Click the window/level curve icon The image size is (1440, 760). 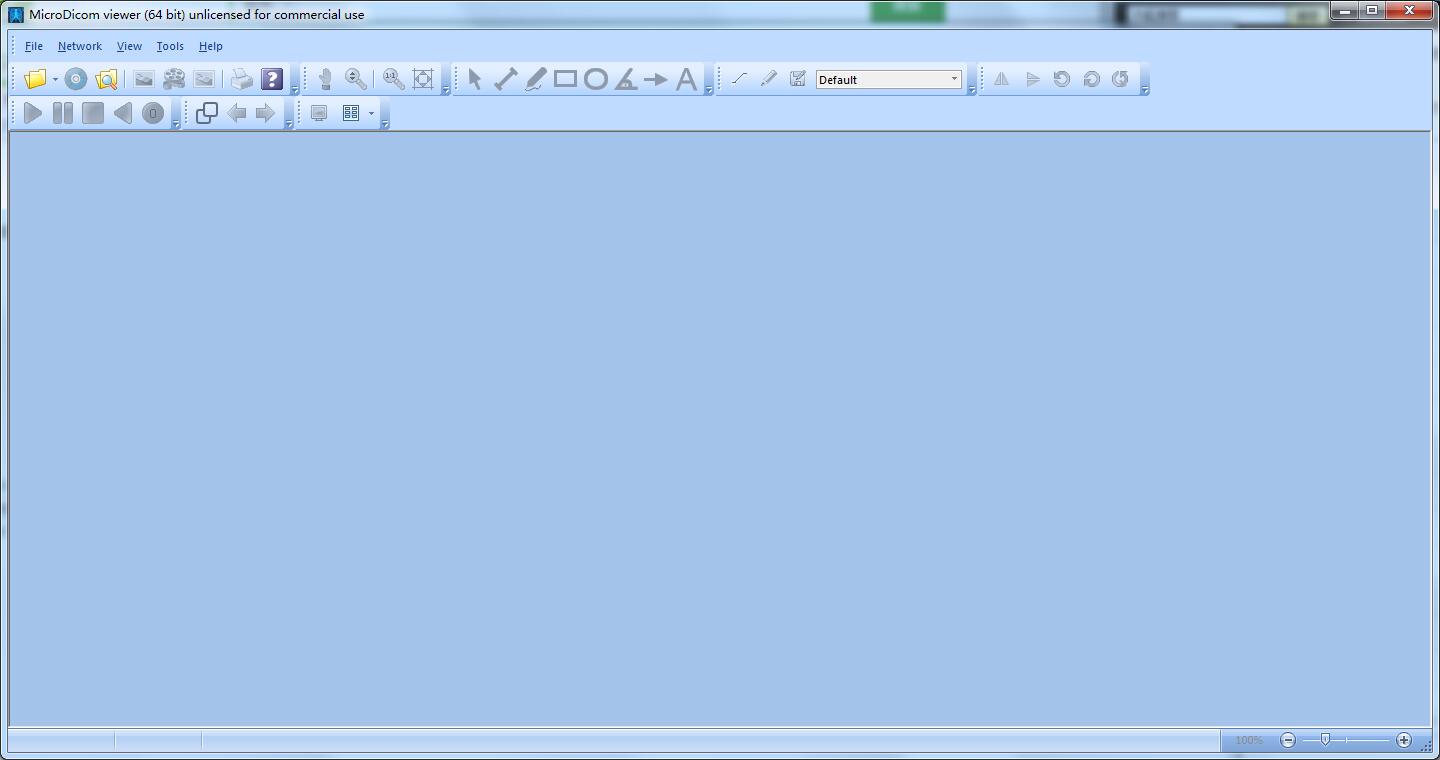[739, 79]
